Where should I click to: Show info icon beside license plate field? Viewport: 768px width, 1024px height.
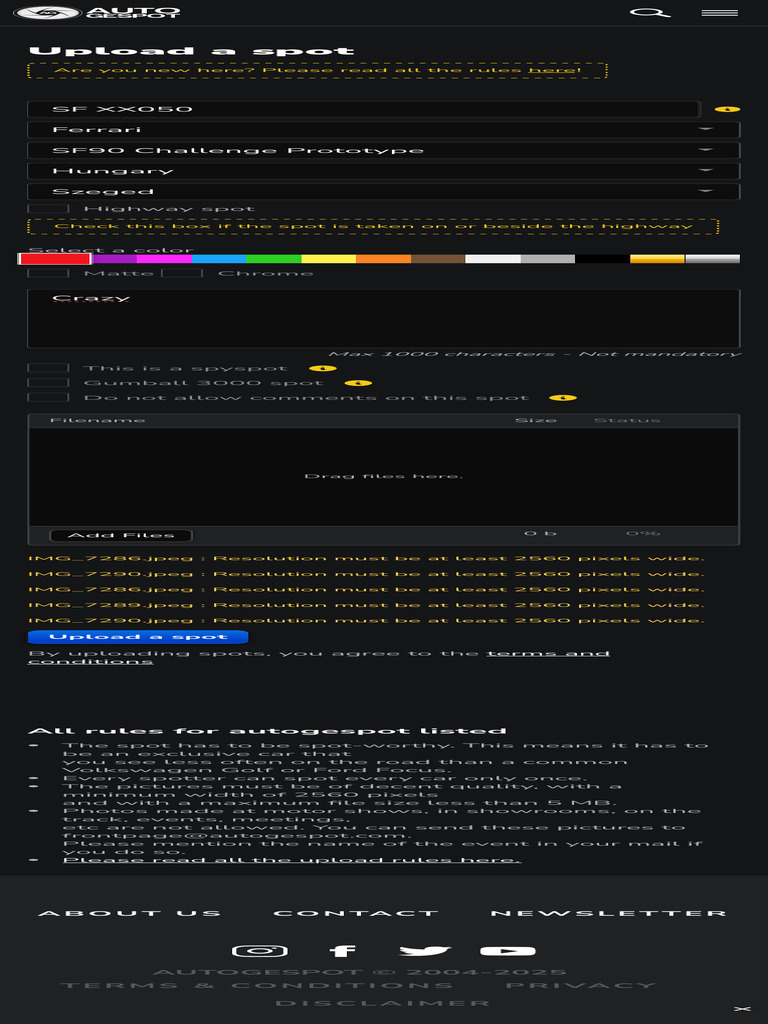click(727, 109)
